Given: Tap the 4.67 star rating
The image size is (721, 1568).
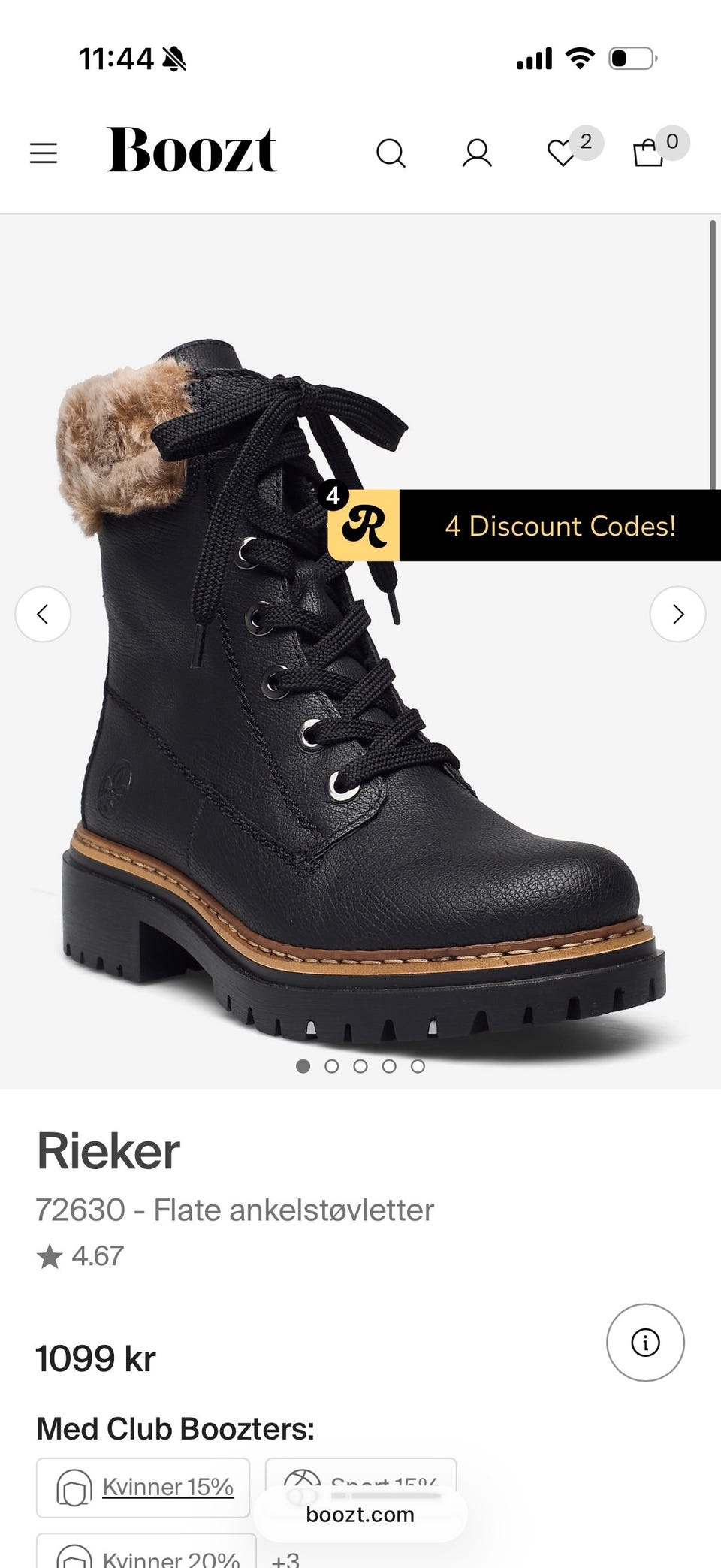Looking at the screenshot, I should (x=80, y=1256).
